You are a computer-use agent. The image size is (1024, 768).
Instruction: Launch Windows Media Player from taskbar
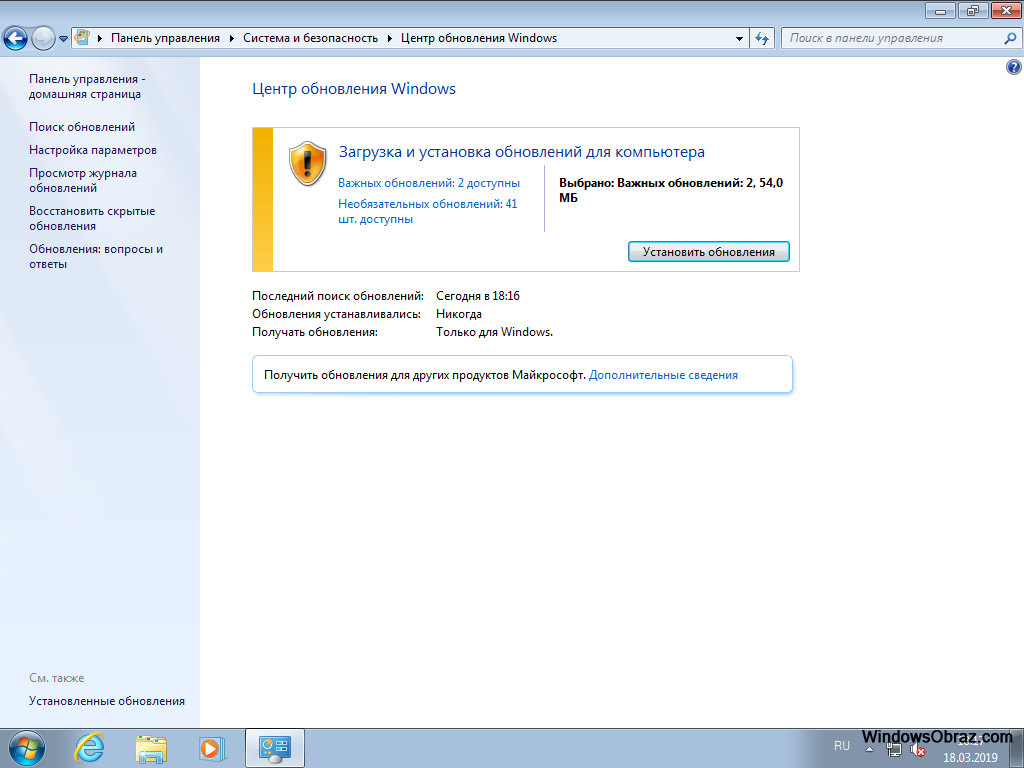click(212, 748)
